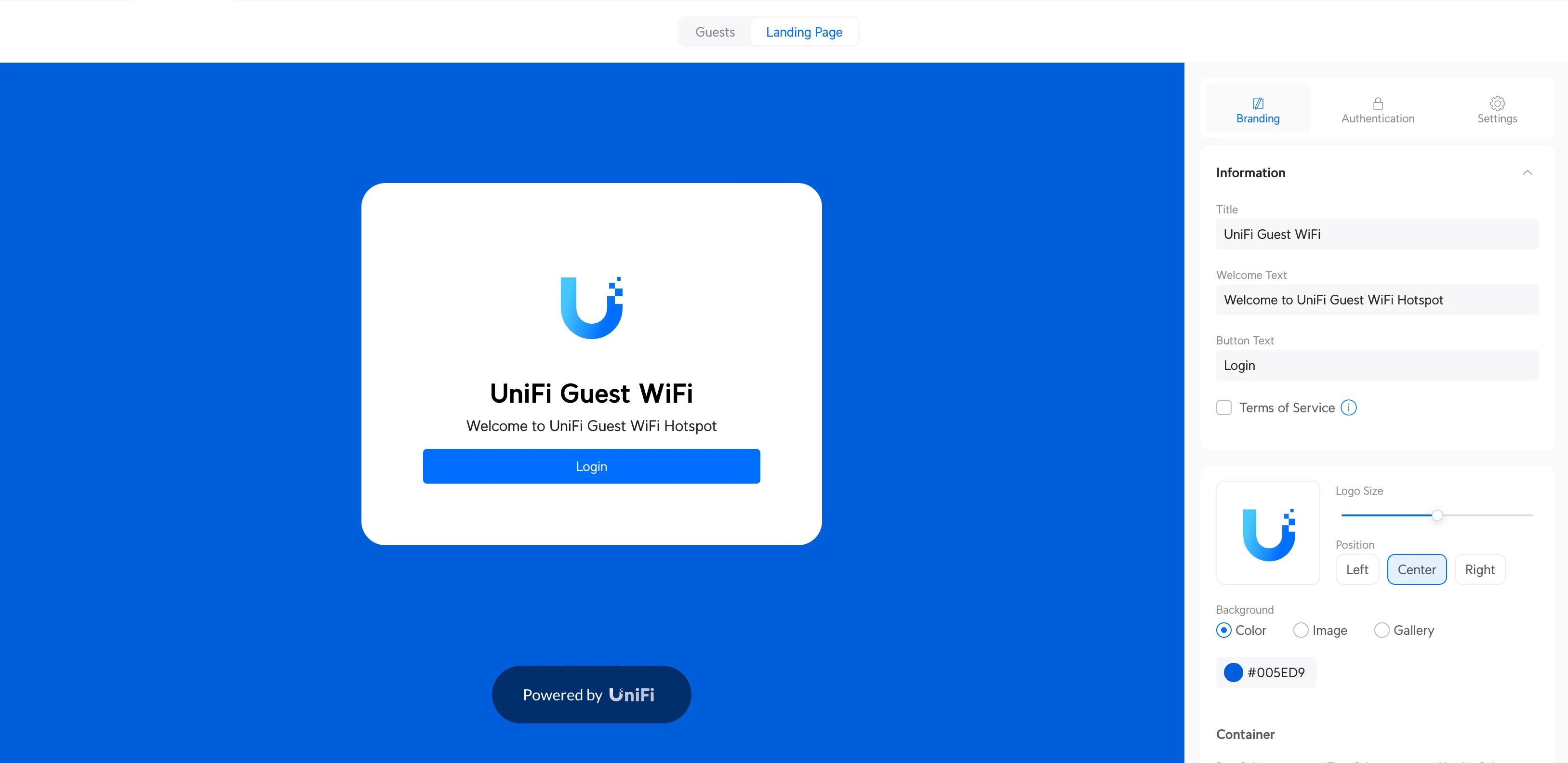1568x763 pixels.
Task: Click the Branding panel icon
Action: pos(1258,103)
